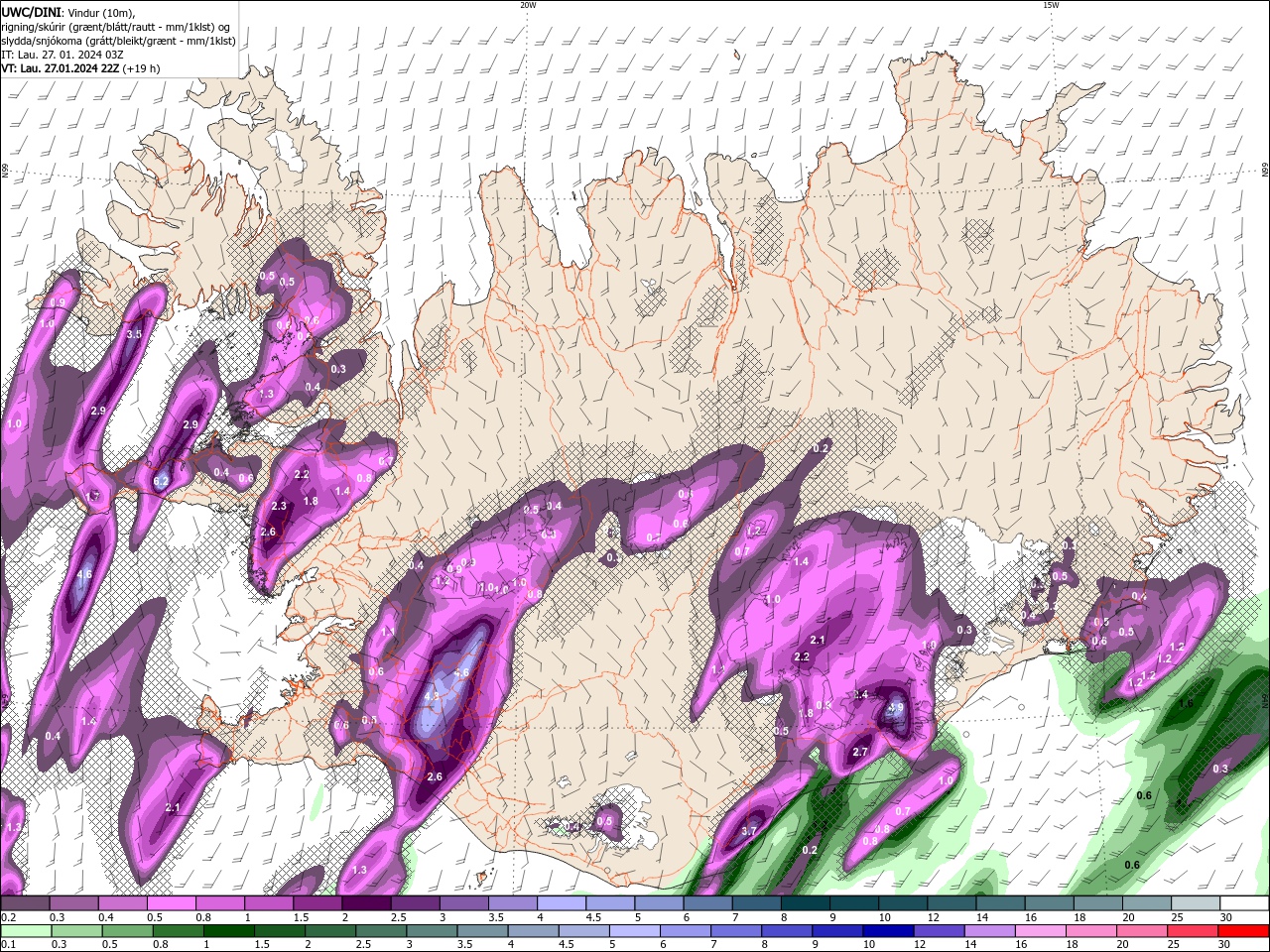Viewport: 1270px width, 952px height.
Task: Click the 2.3 snowfall value on map
Action: click(x=279, y=506)
